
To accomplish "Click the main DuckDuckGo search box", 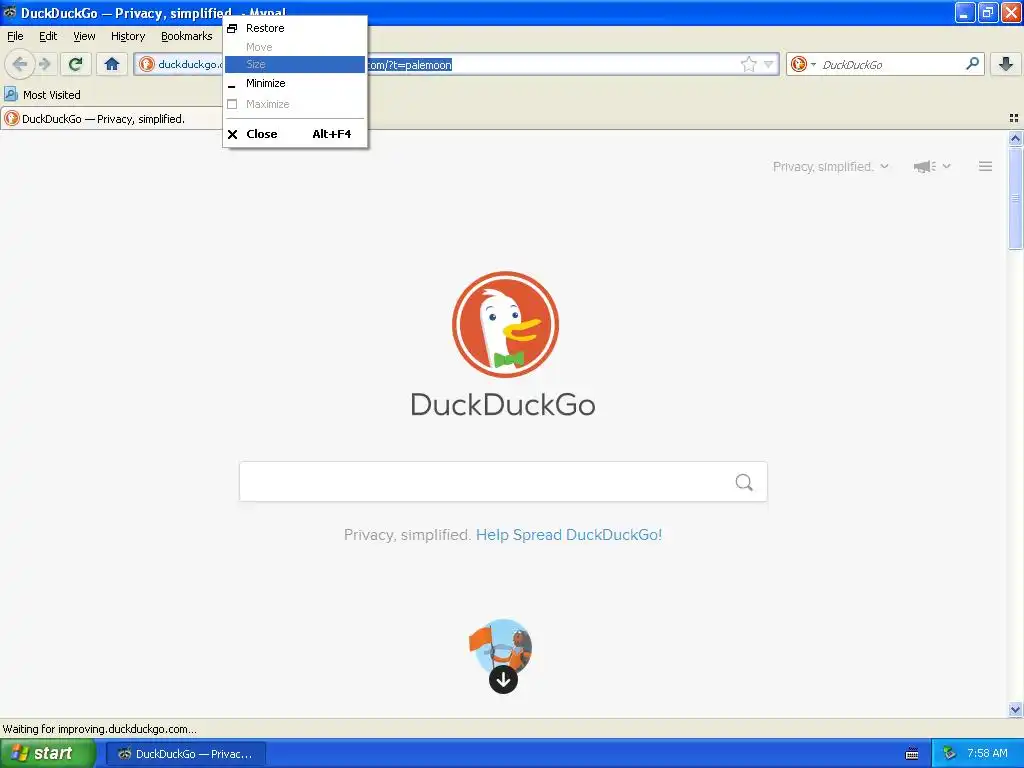I will click(503, 482).
